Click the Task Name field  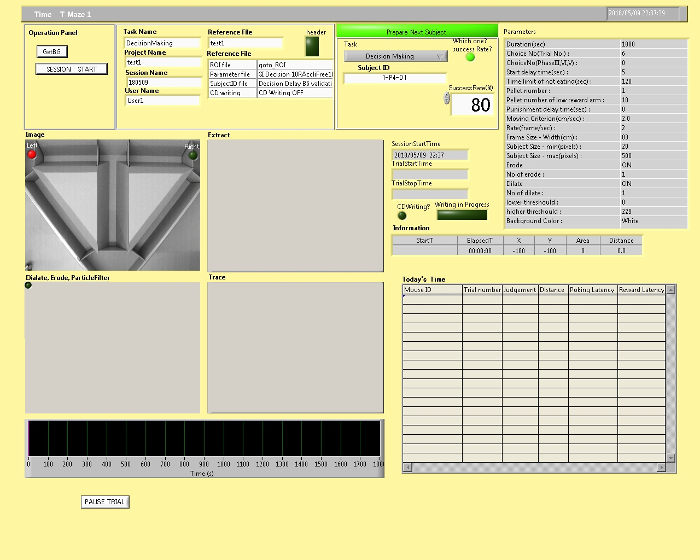click(162, 44)
